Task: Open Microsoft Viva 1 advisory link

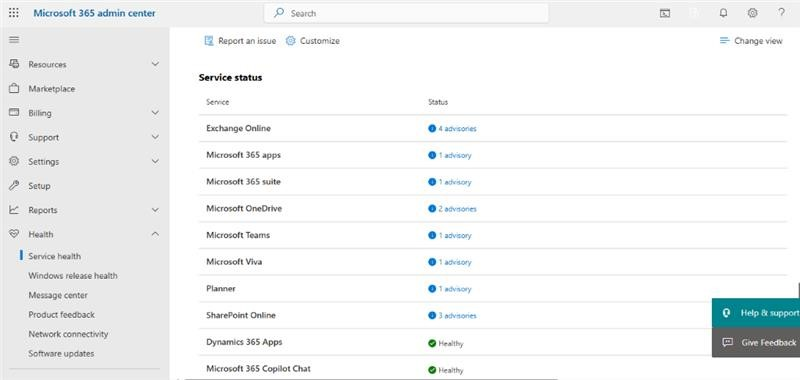Action: click(455, 262)
